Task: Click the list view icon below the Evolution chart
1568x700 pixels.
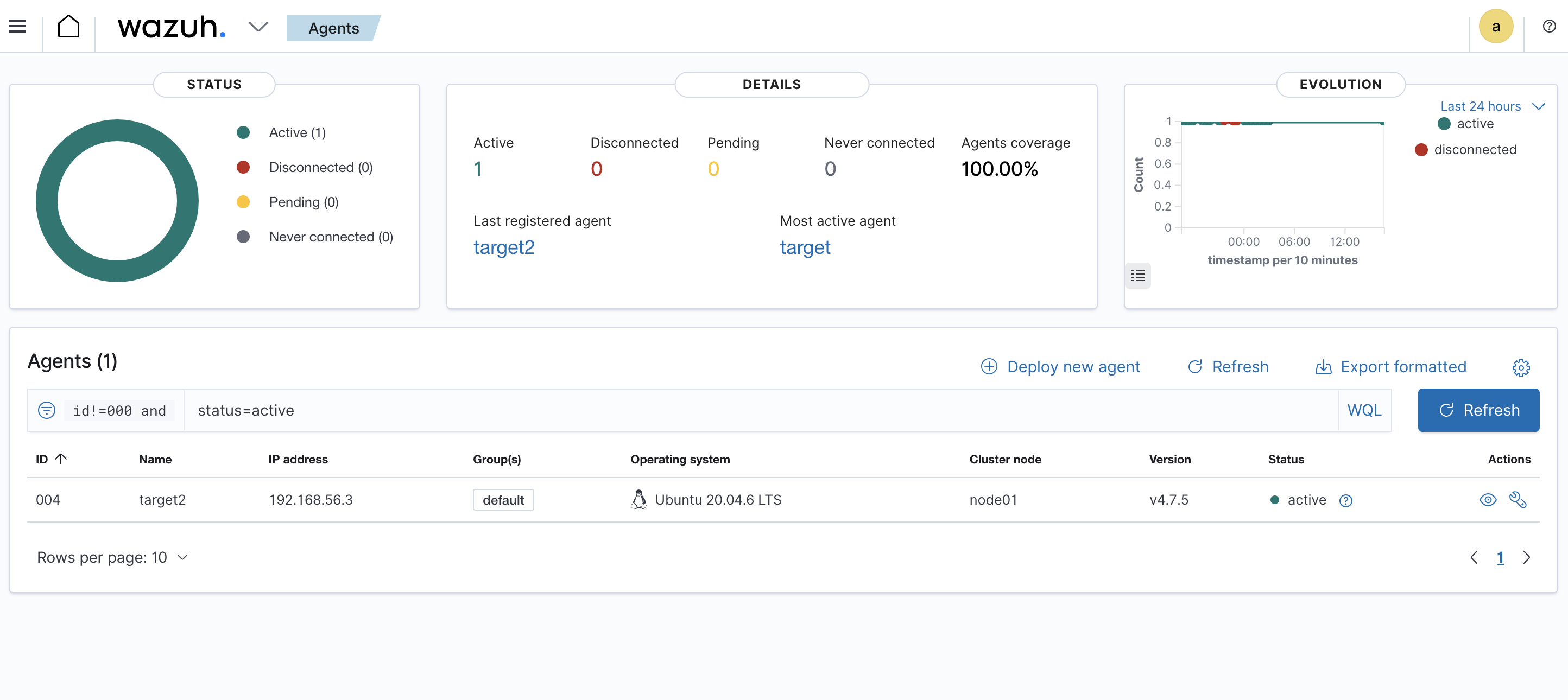Action: tap(1137, 276)
